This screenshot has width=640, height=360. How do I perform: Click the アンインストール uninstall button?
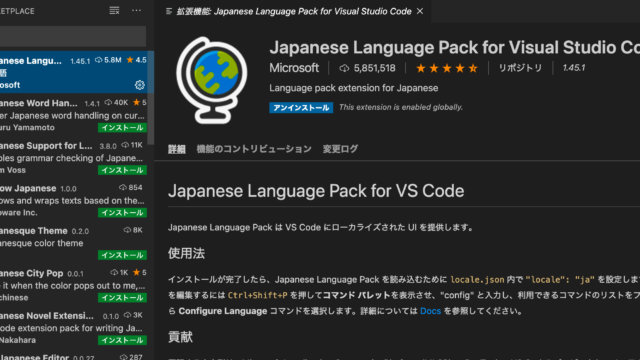coord(301,107)
